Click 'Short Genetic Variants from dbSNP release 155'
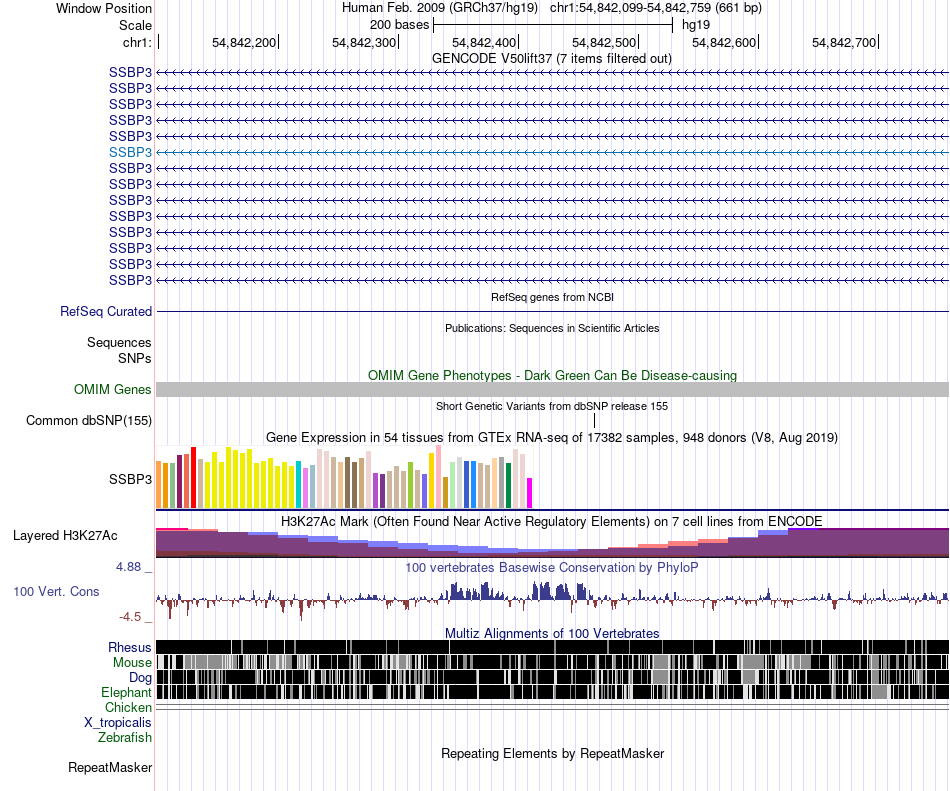 click(x=552, y=406)
